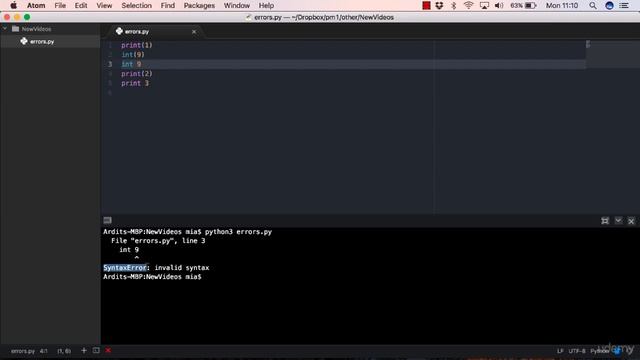Image resolution: width=640 pixels, height=360 pixels.
Task: Open the battery status menu
Action: (x=523, y=5)
